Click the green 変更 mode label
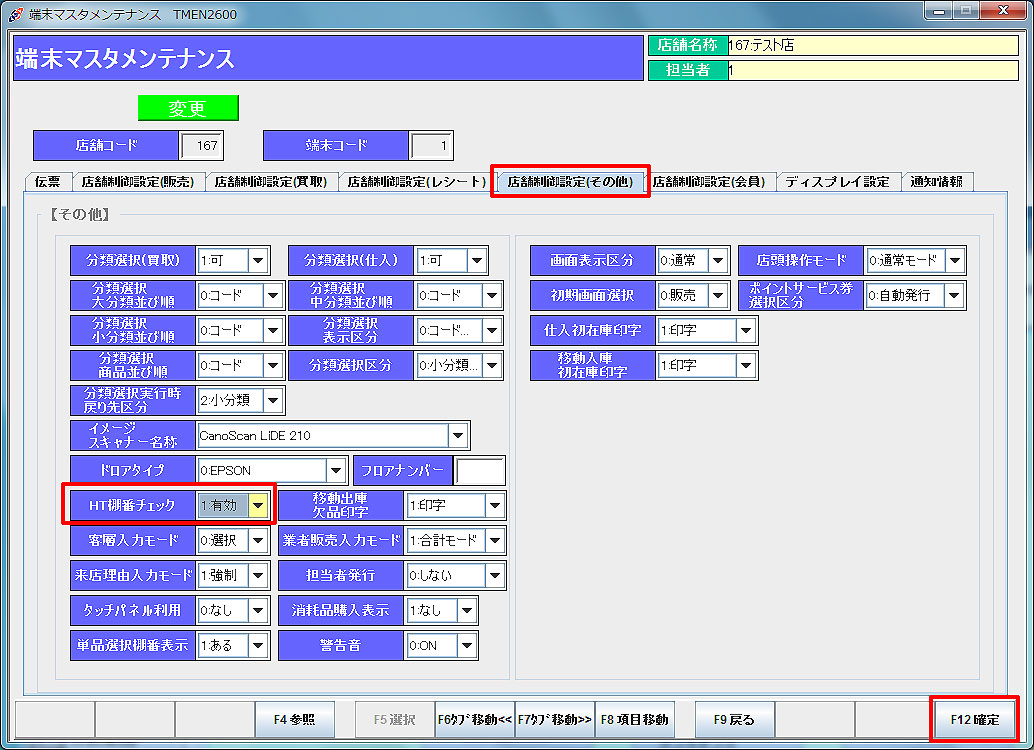The width and height of the screenshot is (1034, 750). point(188,109)
